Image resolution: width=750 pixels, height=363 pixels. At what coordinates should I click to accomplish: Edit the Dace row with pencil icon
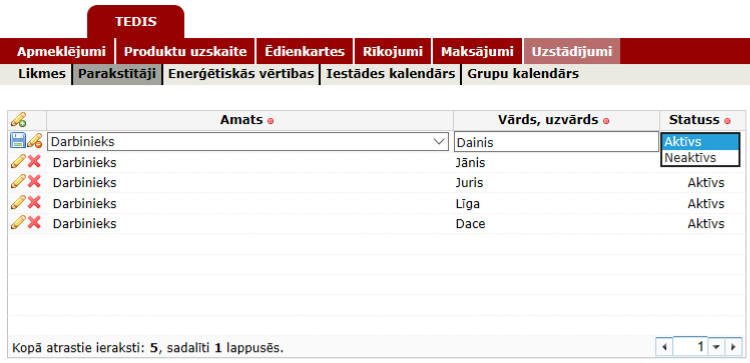(18, 223)
